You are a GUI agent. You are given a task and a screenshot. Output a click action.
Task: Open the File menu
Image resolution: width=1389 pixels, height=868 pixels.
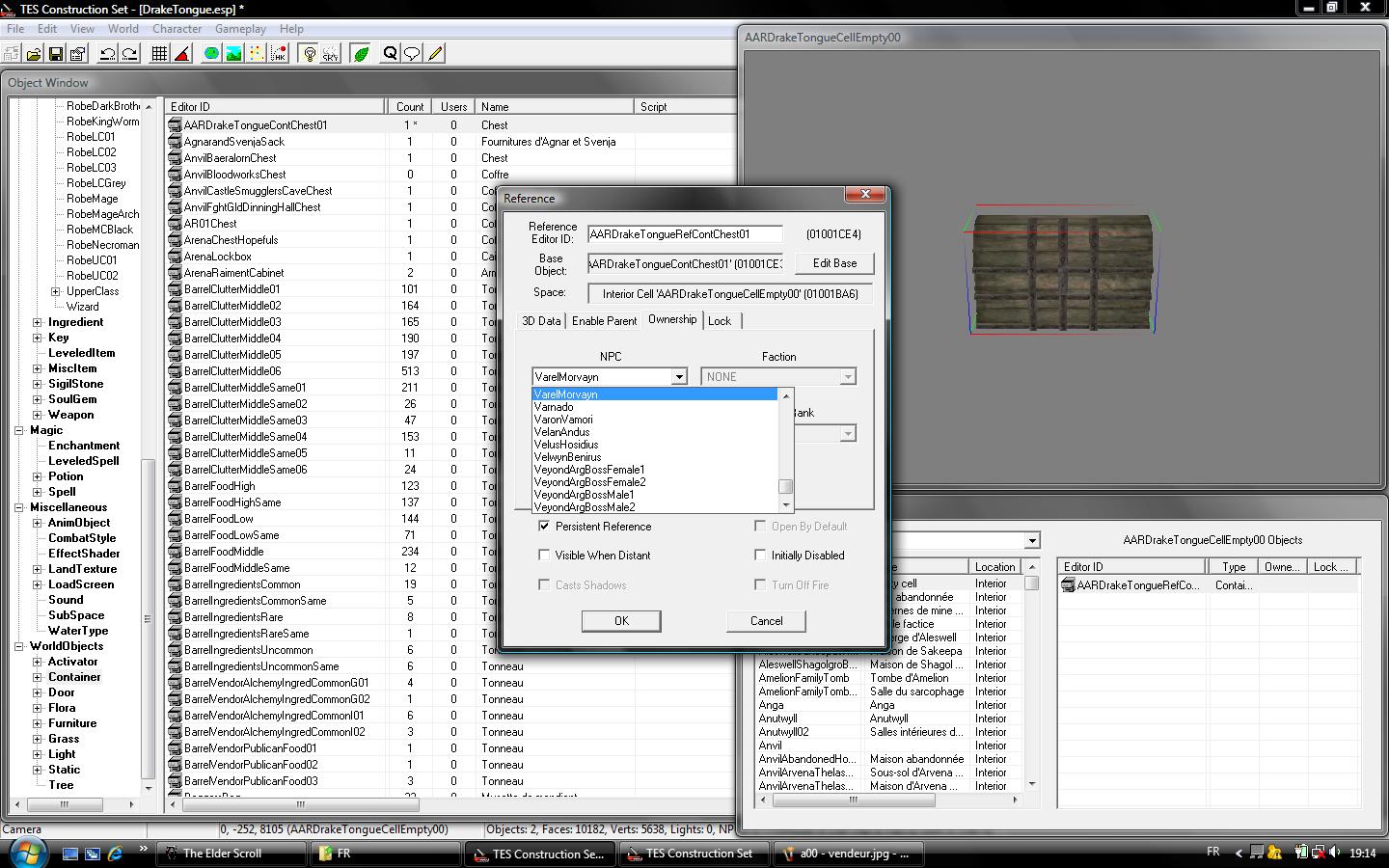click(15, 29)
